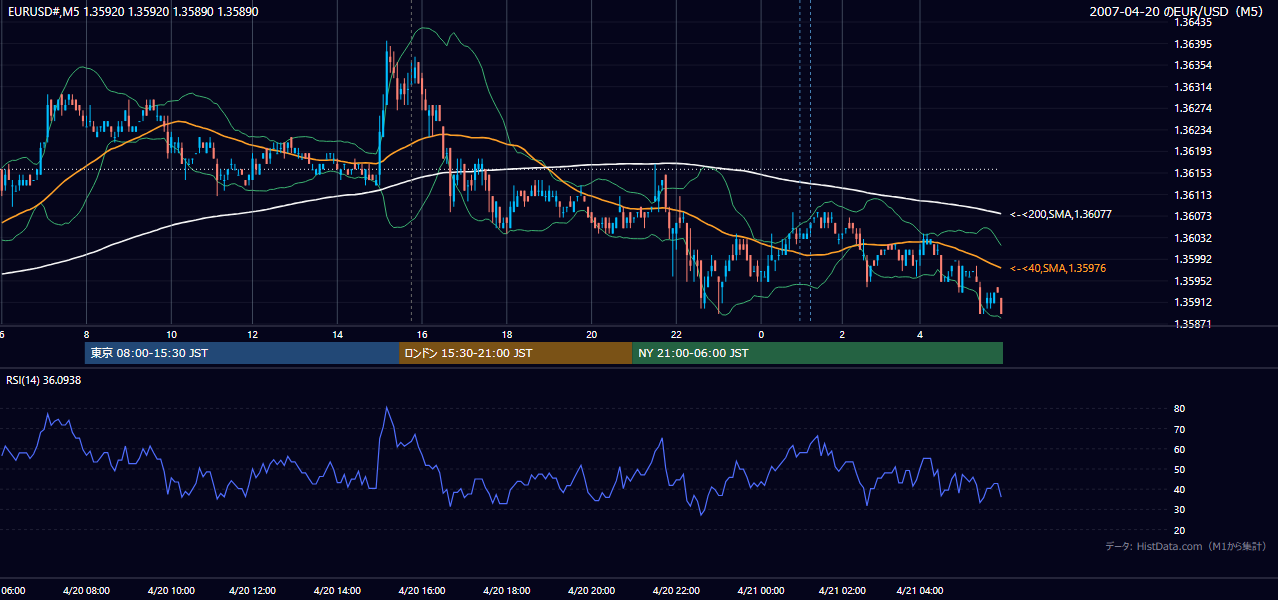The image size is (1278, 600).
Task: Click the 4/20 12:00 date label
Action: [x=252, y=590]
